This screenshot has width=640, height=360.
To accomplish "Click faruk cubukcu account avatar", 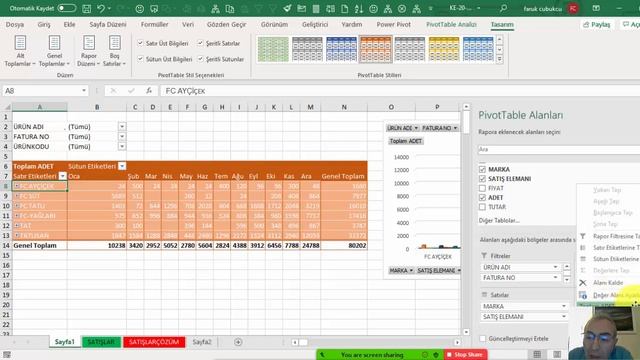I will tap(573, 8).
